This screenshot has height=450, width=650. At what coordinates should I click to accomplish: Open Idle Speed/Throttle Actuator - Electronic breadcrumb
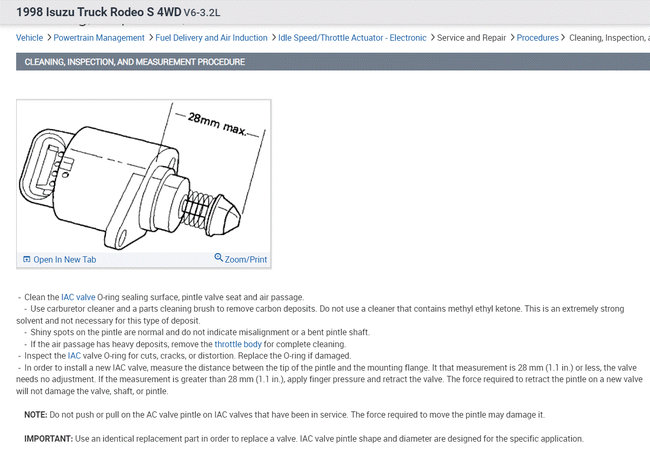352,38
